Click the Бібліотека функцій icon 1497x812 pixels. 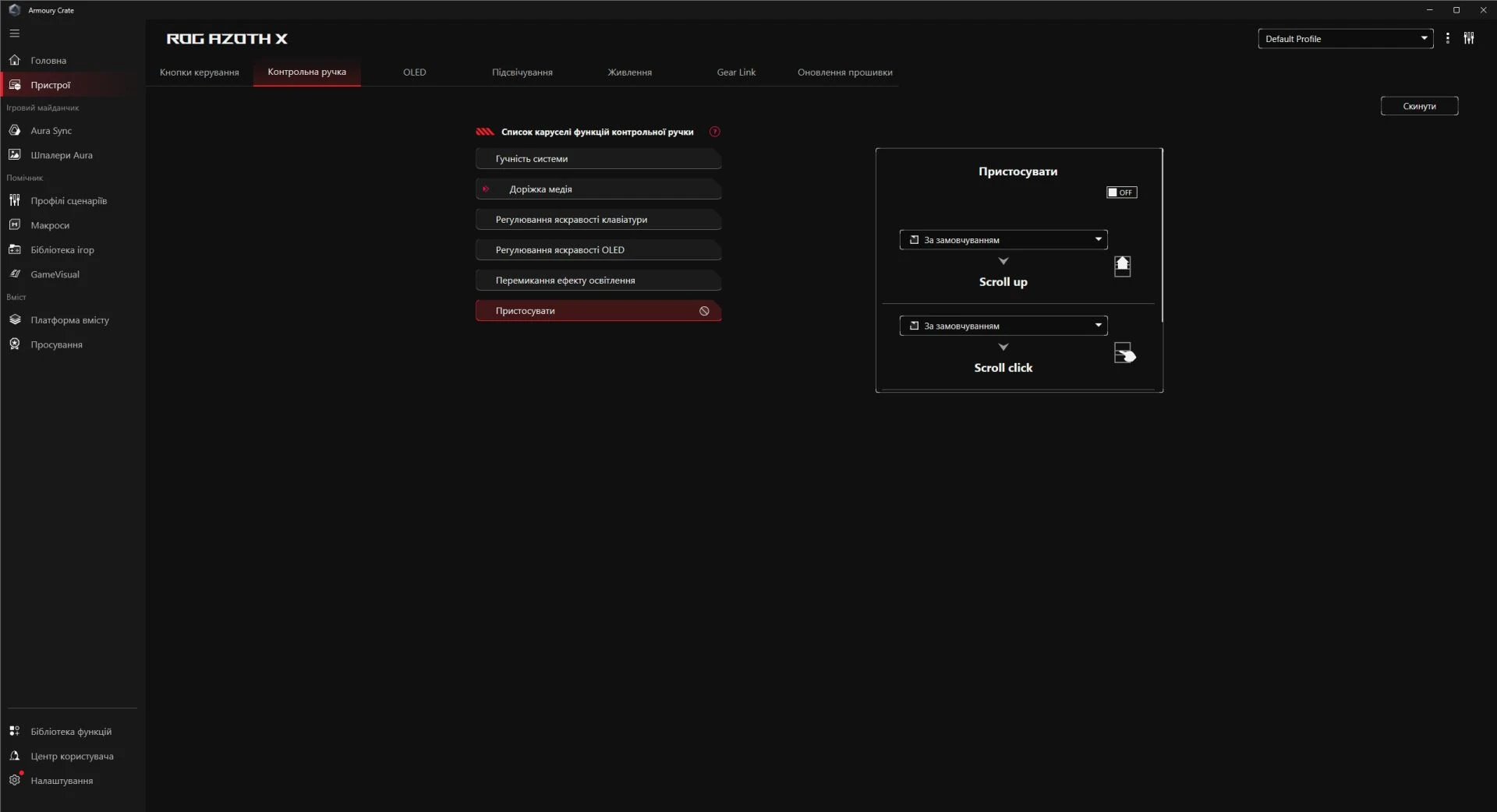[x=14, y=731]
